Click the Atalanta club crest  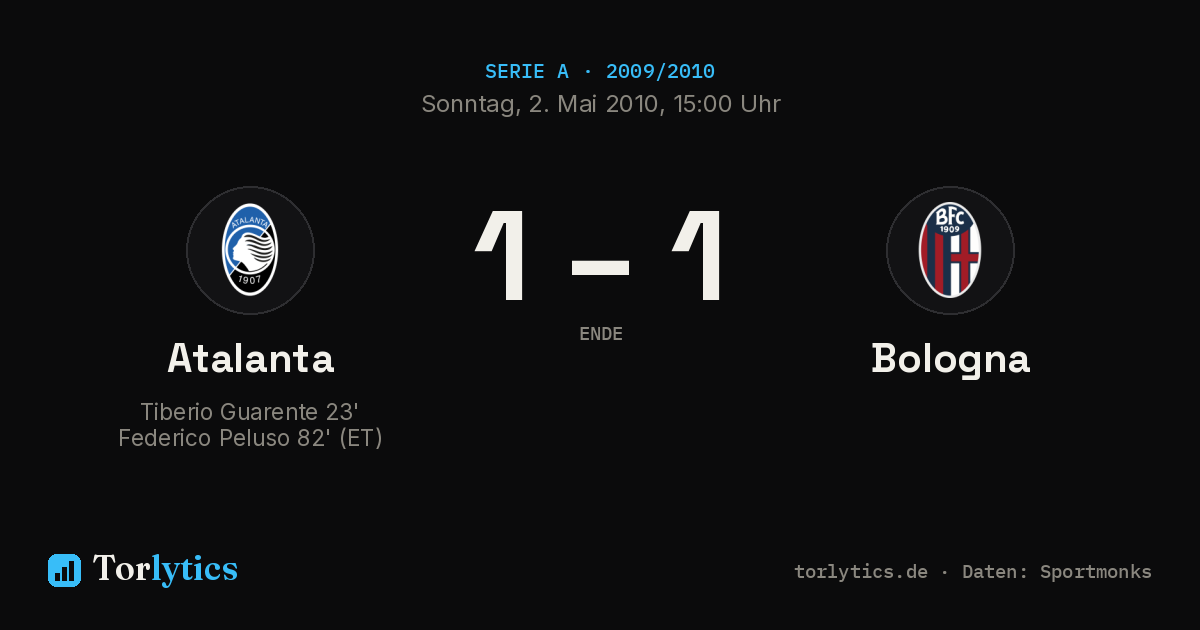[x=250, y=250]
